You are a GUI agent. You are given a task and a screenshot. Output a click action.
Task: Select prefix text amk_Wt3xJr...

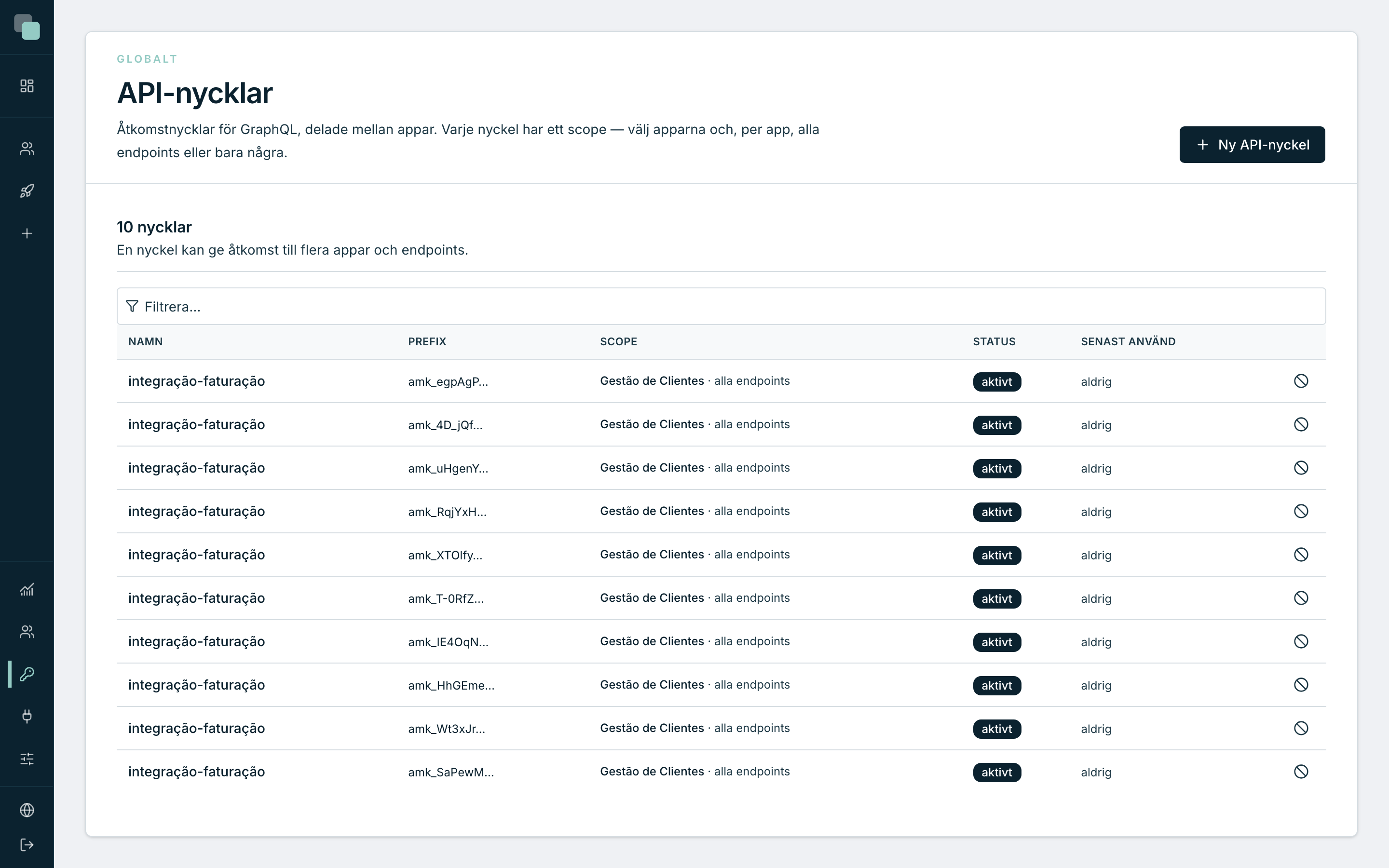[x=447, y=729]
